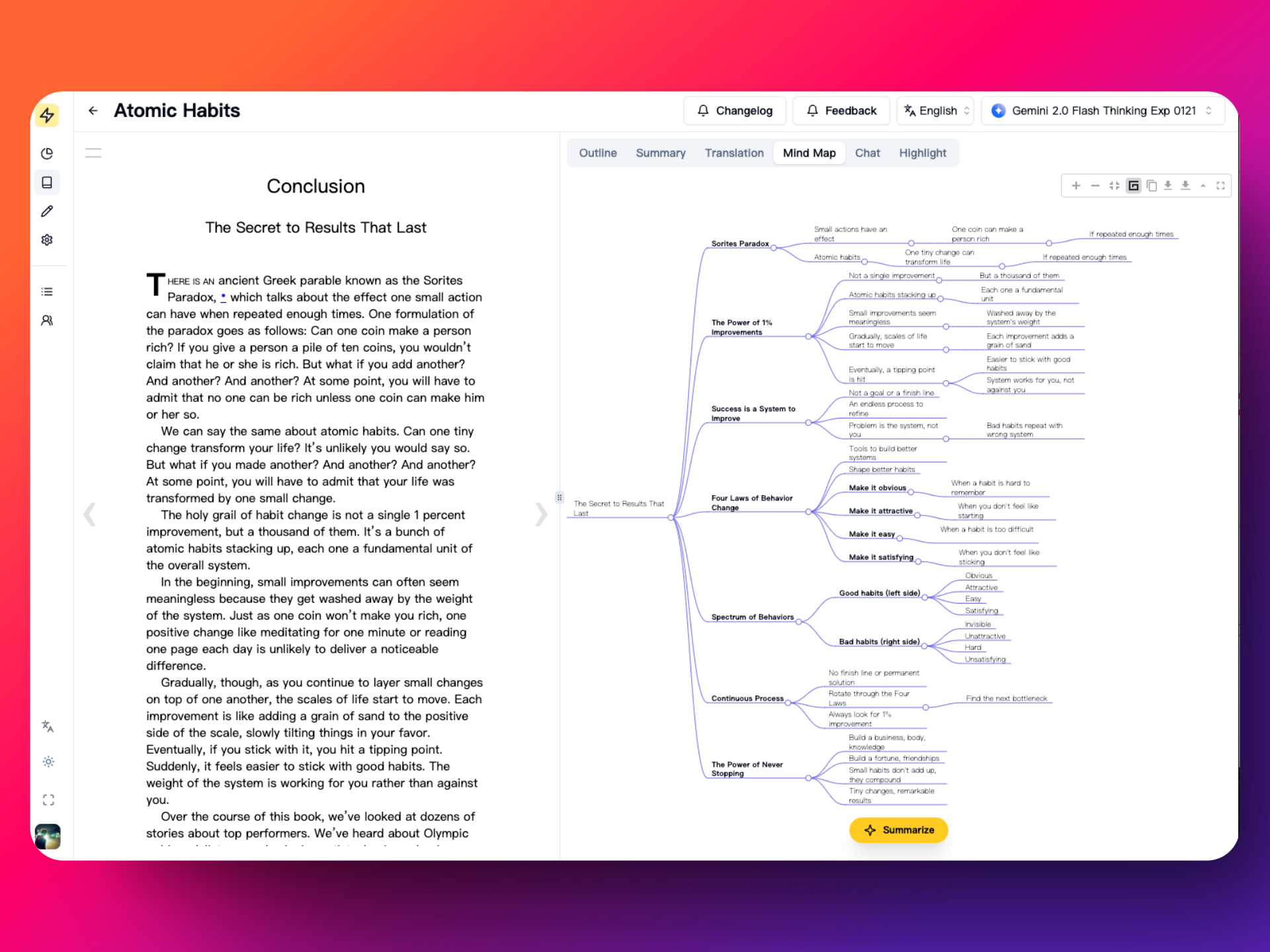Open the pie chart stats sidebar icon
Image resolution: width=1270 pixels, height=952 pixels.
pyautogui.click(x=47, y=154)
